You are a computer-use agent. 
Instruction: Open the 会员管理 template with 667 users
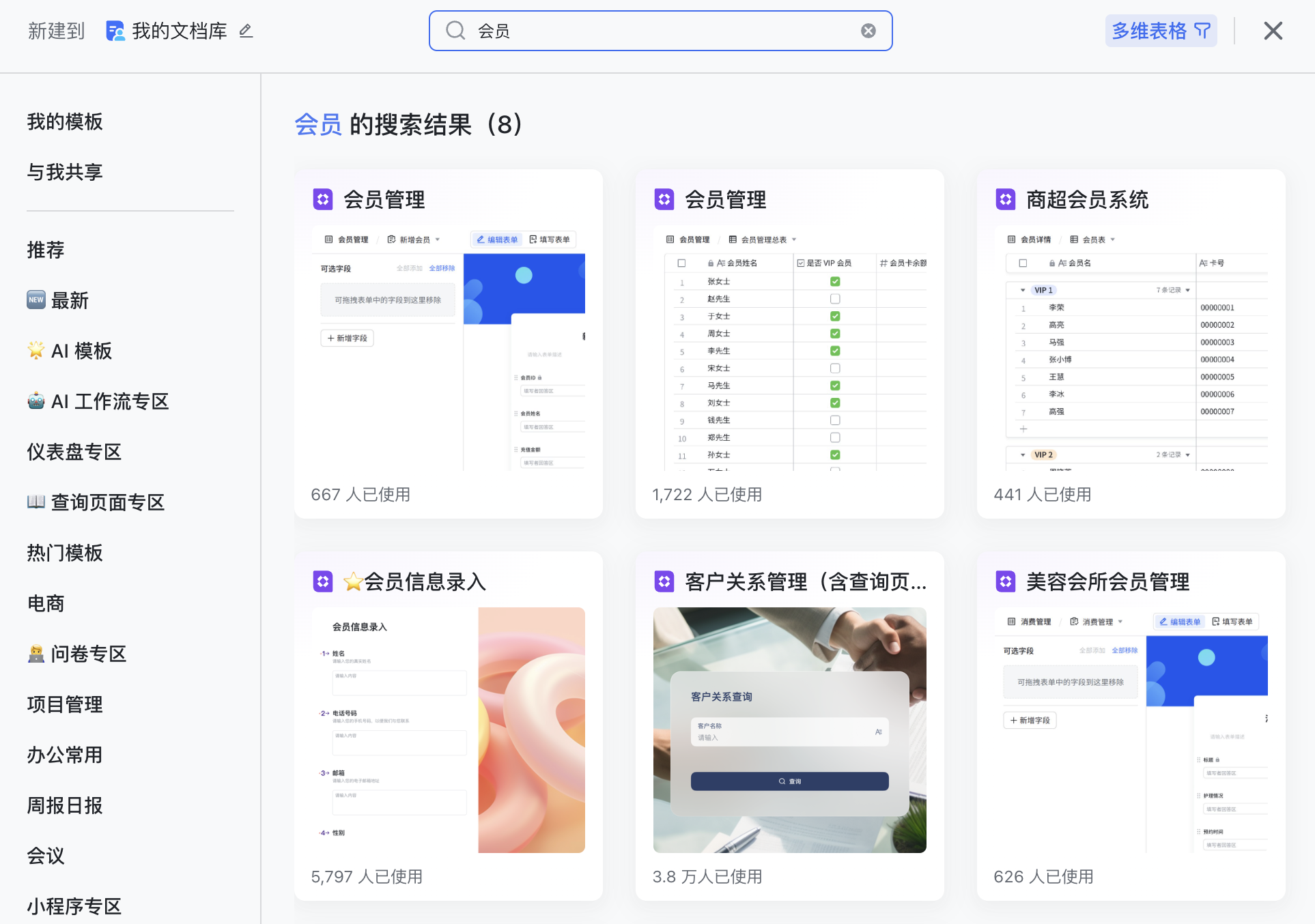tap(449, 344)
